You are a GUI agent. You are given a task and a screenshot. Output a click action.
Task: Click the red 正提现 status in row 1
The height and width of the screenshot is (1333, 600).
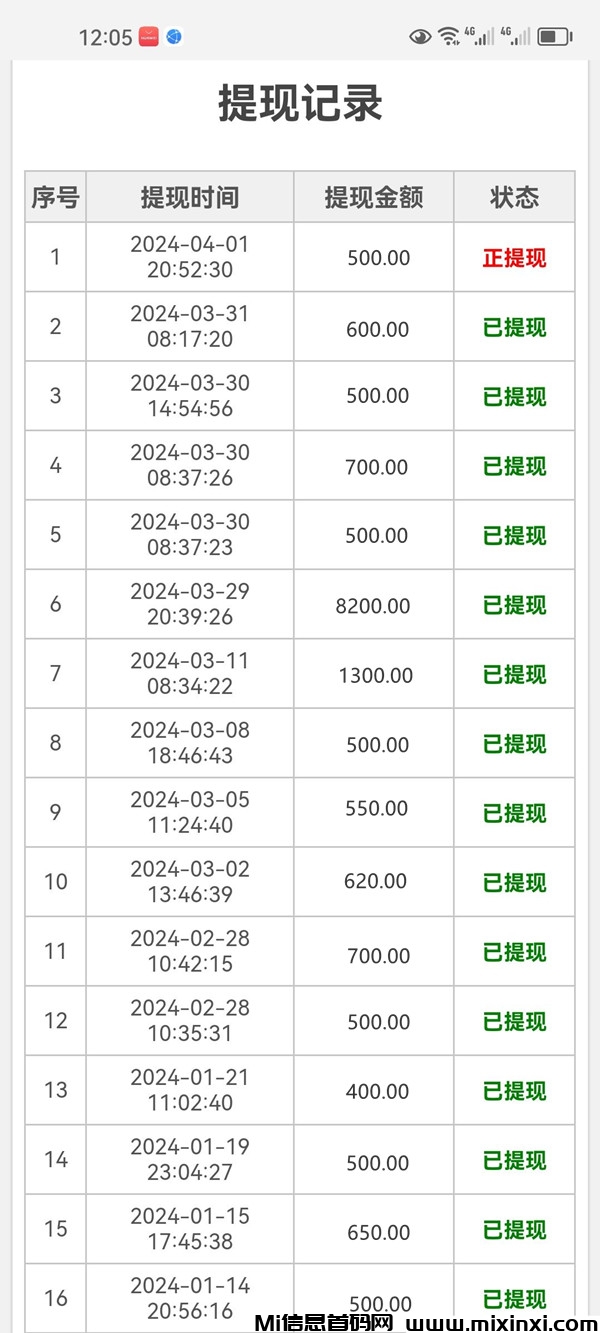pos(514,258)
